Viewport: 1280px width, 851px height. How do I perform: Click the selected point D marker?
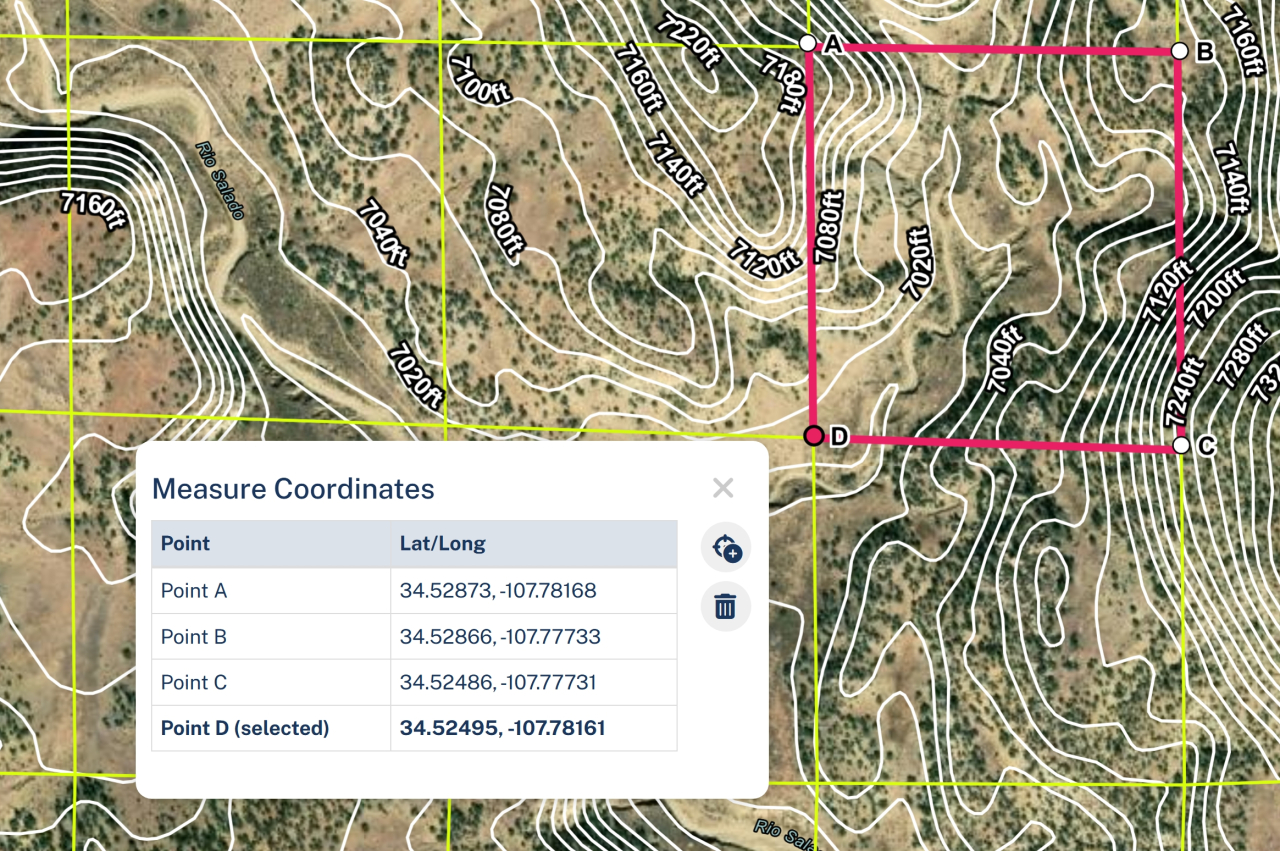point(814,435)
